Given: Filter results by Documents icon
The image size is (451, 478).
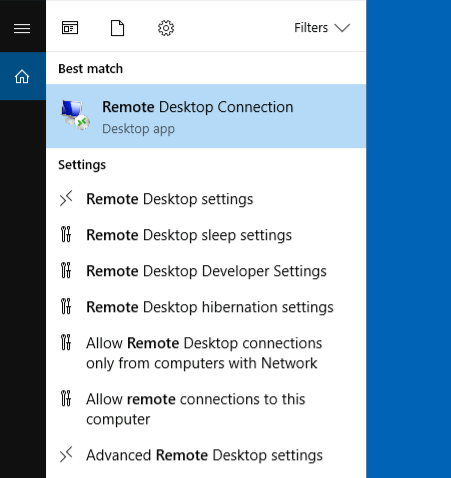Looking at the screenshot, I should 117,28.
